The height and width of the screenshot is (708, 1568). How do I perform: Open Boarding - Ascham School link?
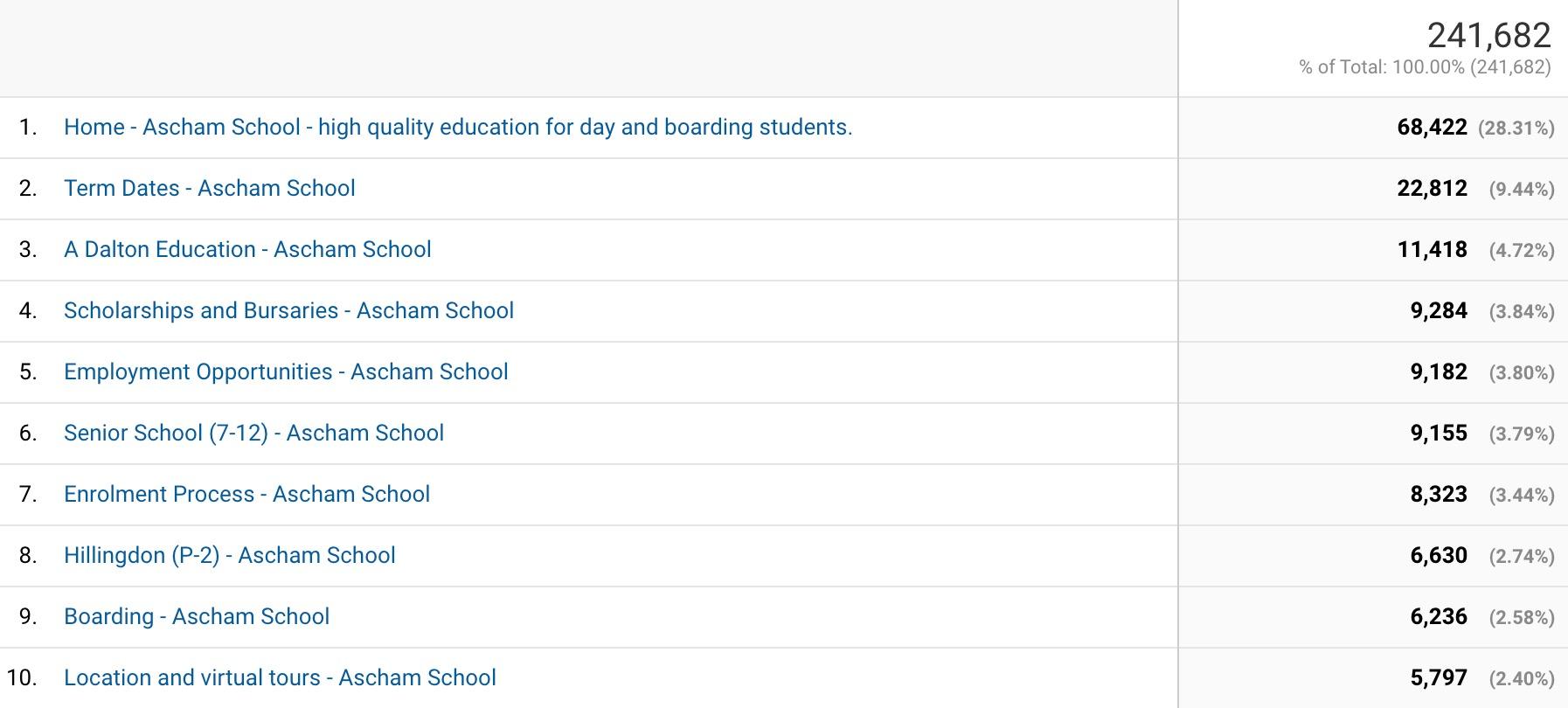(x=197, y=617)
